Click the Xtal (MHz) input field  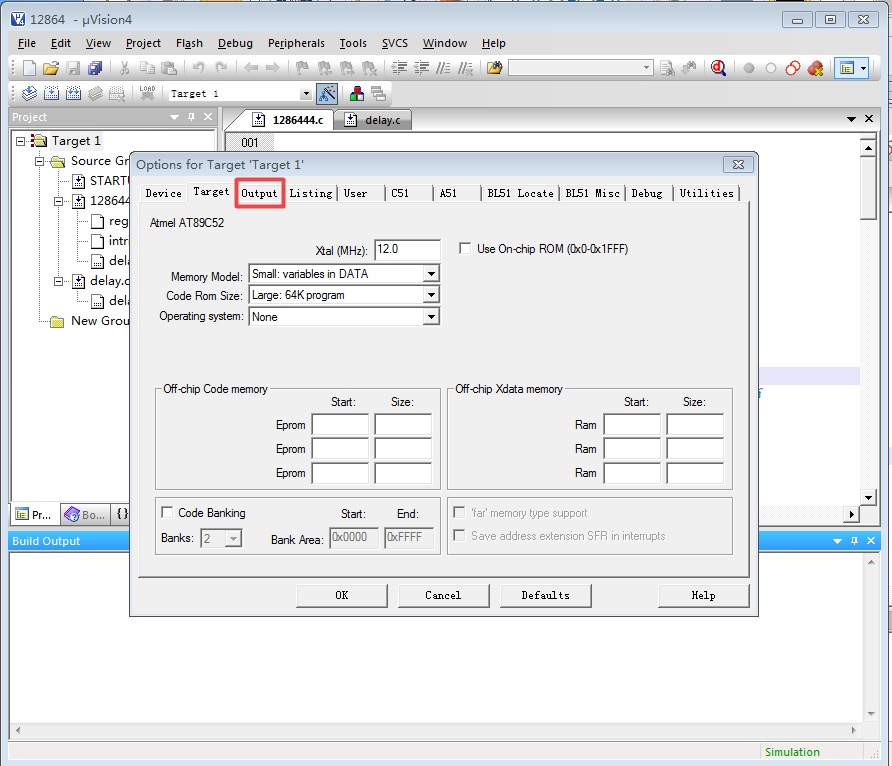coord(407,250)
